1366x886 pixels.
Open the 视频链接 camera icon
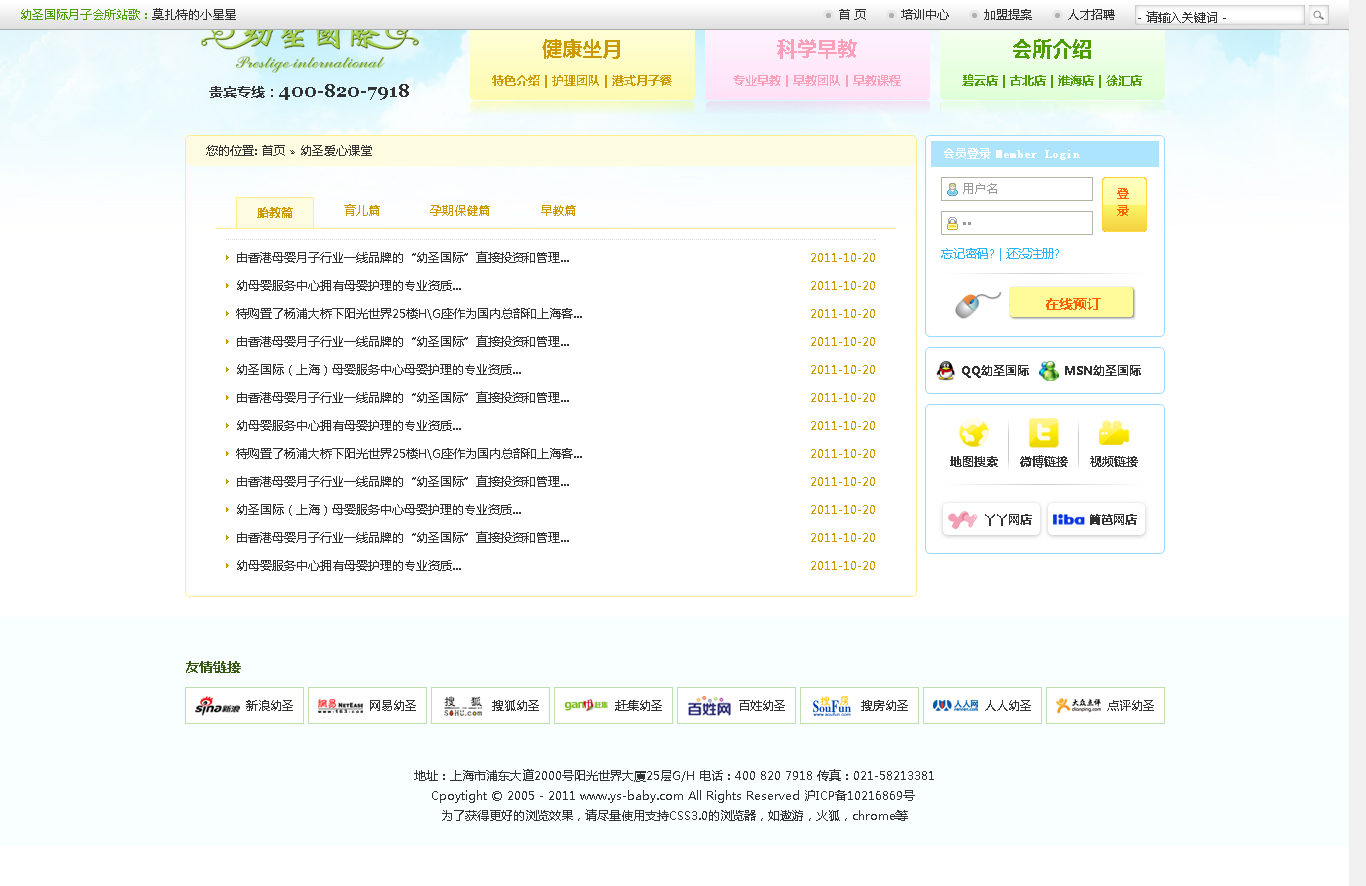point(1113,434)
